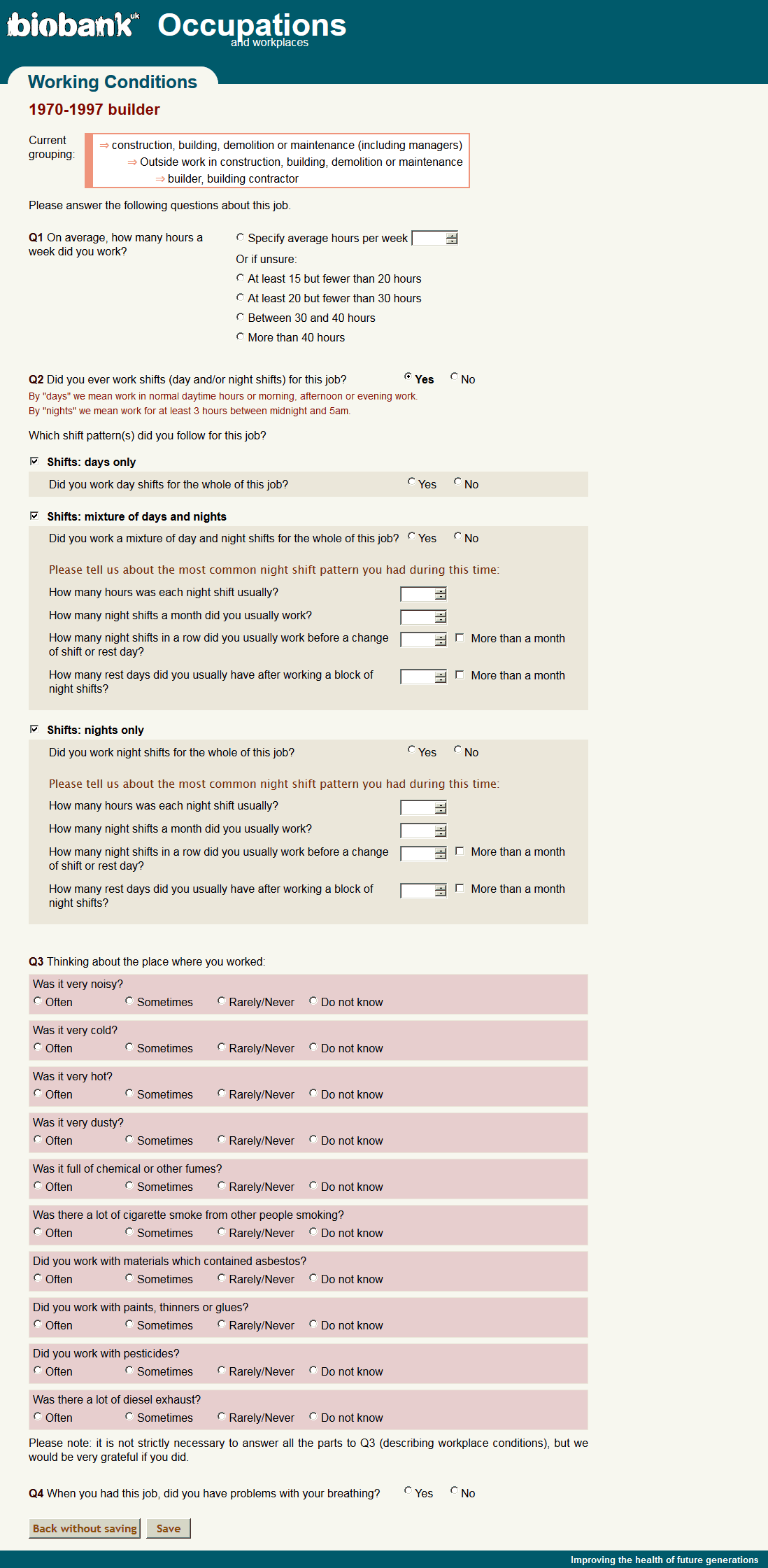Image resolution: width=768 pixels, height=1568 pixels.
Task: Select "Between 30 and 40 hours" option
Action: (x=241, y=317)
